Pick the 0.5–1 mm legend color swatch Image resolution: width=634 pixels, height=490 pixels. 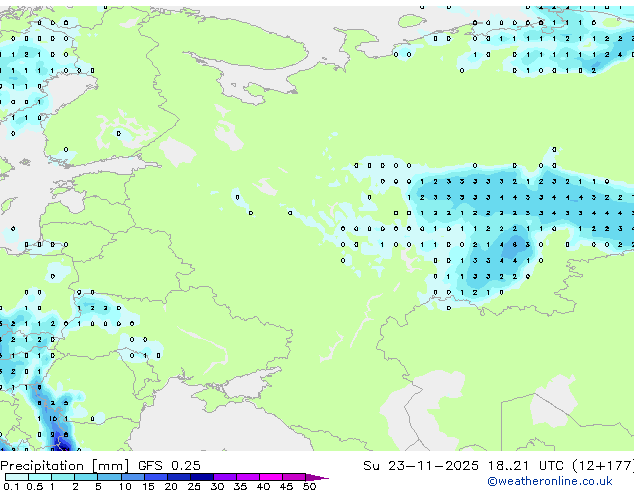point(40,477)
